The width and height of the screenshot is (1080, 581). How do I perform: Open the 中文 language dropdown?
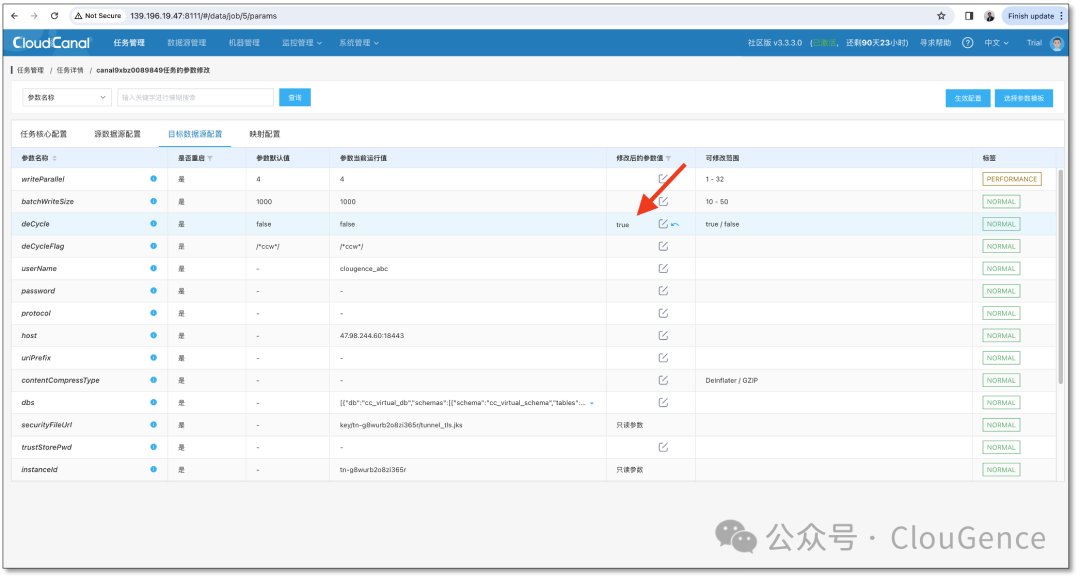coord(996,43)
